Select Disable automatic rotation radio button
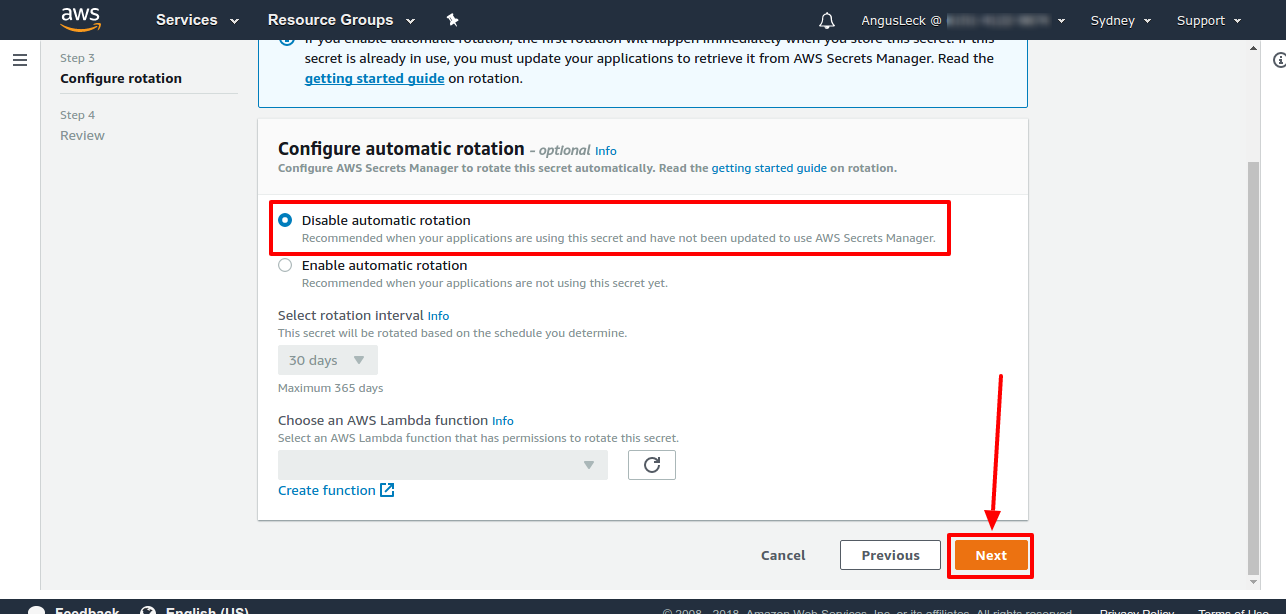The image size is (1286, 614). [x=285, y=220]
